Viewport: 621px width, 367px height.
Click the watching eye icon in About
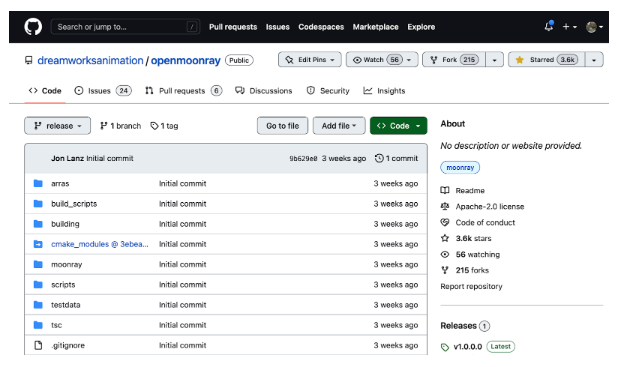pyautogui.click(x=445, y=254)
